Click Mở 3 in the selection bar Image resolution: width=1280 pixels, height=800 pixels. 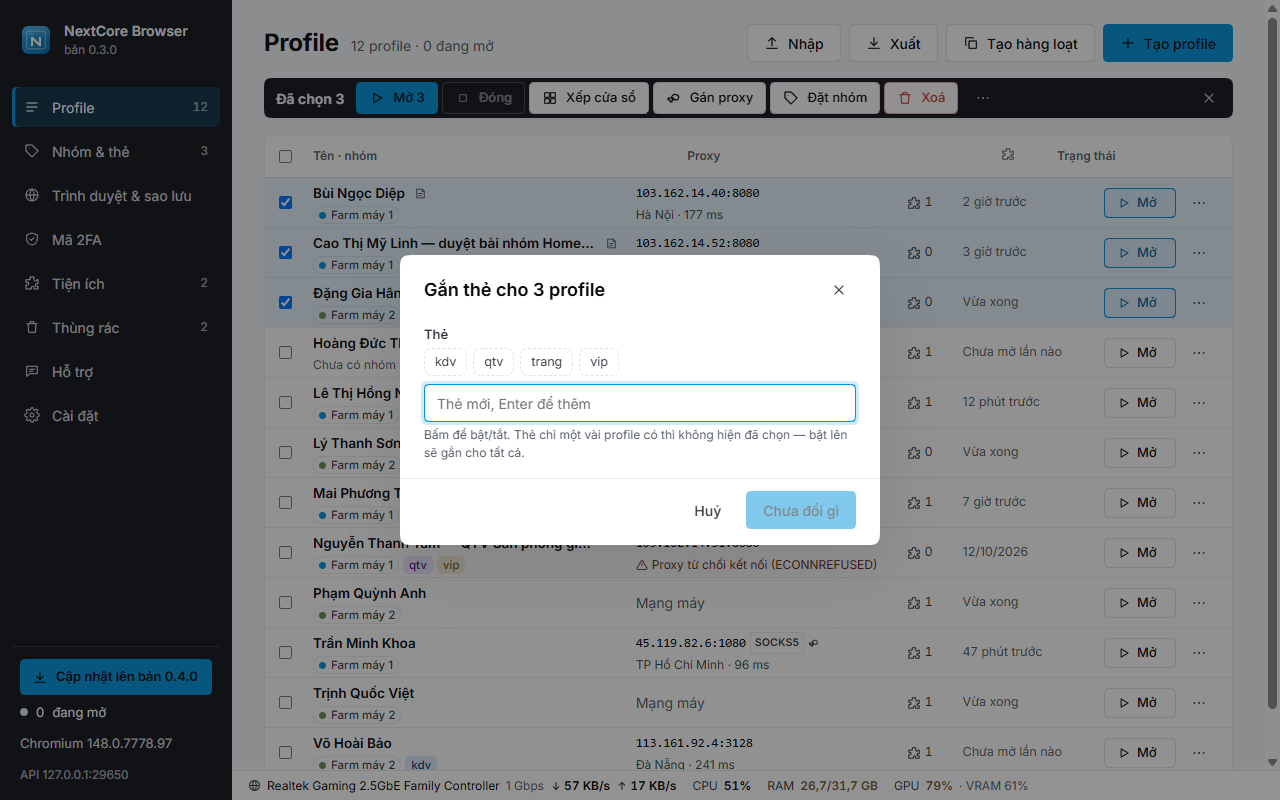click(397, 98)
